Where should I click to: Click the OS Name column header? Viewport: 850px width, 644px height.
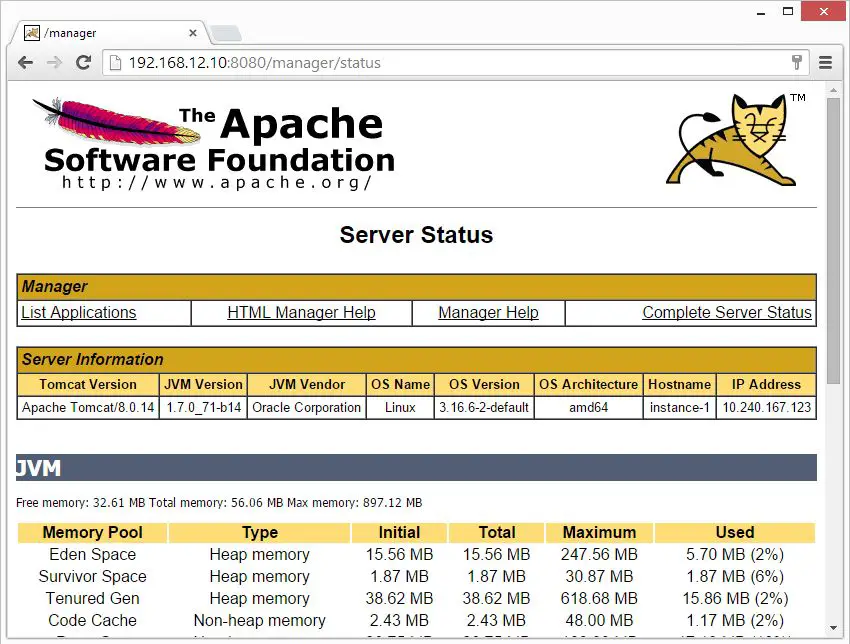(400, 384)
